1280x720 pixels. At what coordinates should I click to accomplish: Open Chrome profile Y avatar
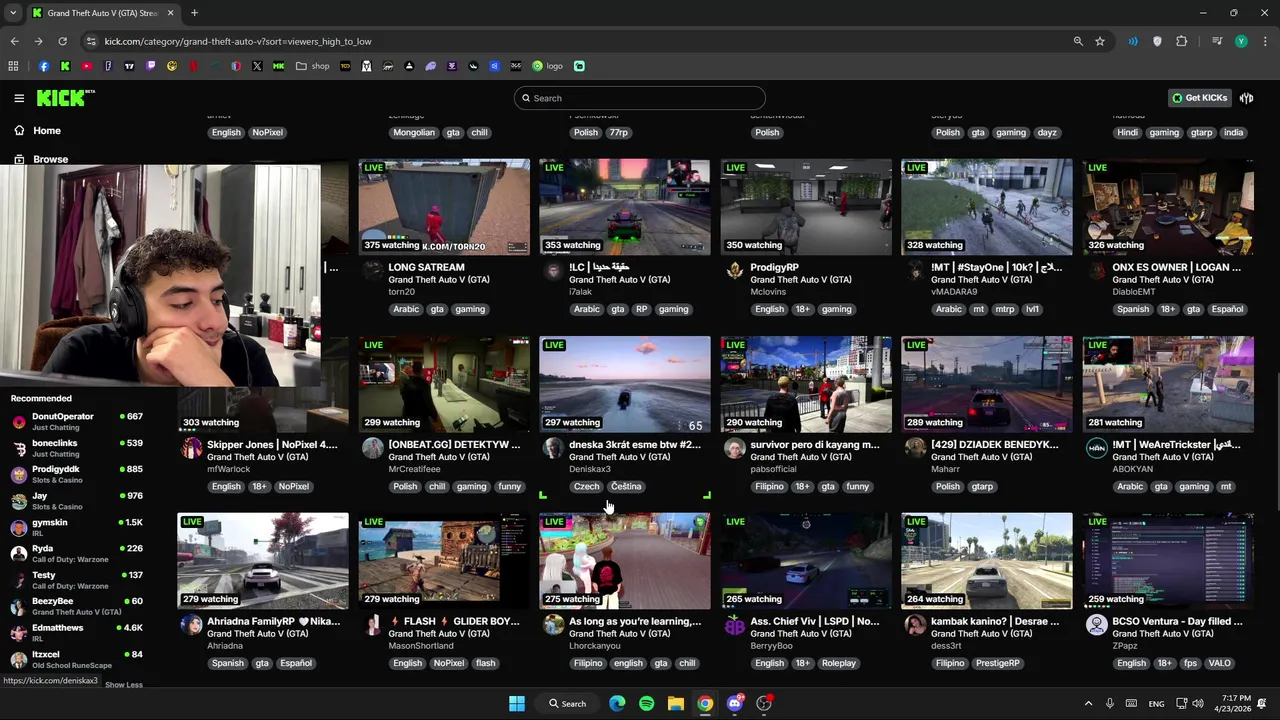click(x=1241, y=41)
